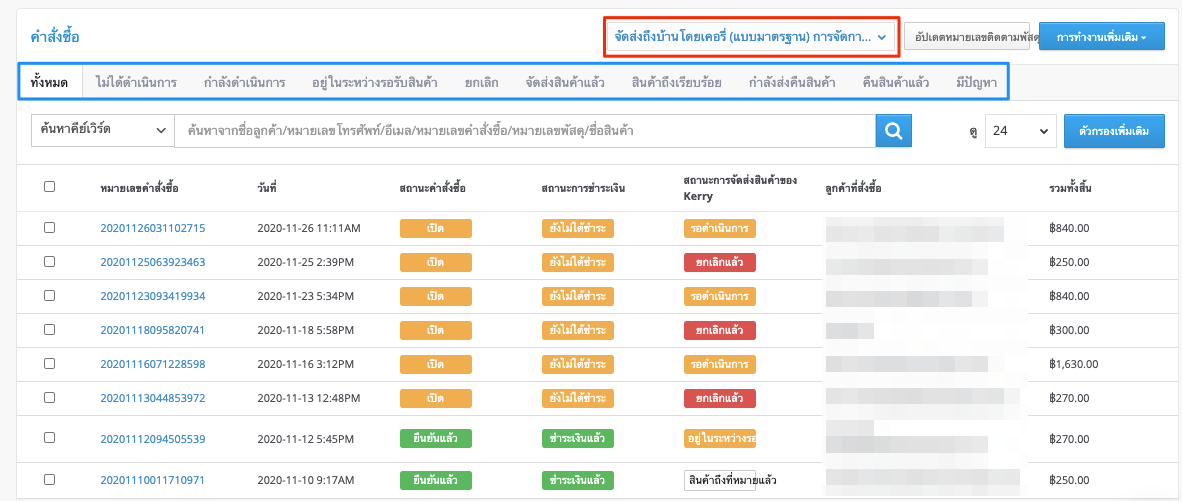Viewport: 1182px width, 501px height.
Task: Click the สถานะคำสั่งซื้อ column header
Action: coord(433,188)
